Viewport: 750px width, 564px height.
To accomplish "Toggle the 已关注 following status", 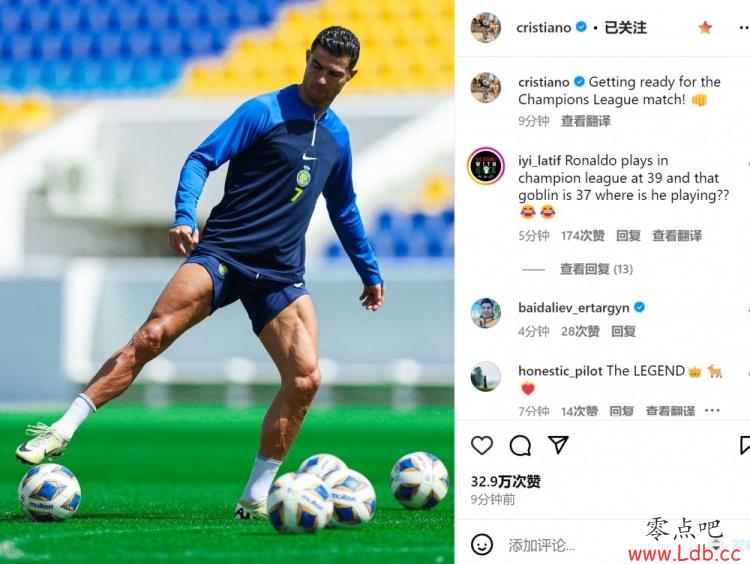I will [x=625, y=28].
